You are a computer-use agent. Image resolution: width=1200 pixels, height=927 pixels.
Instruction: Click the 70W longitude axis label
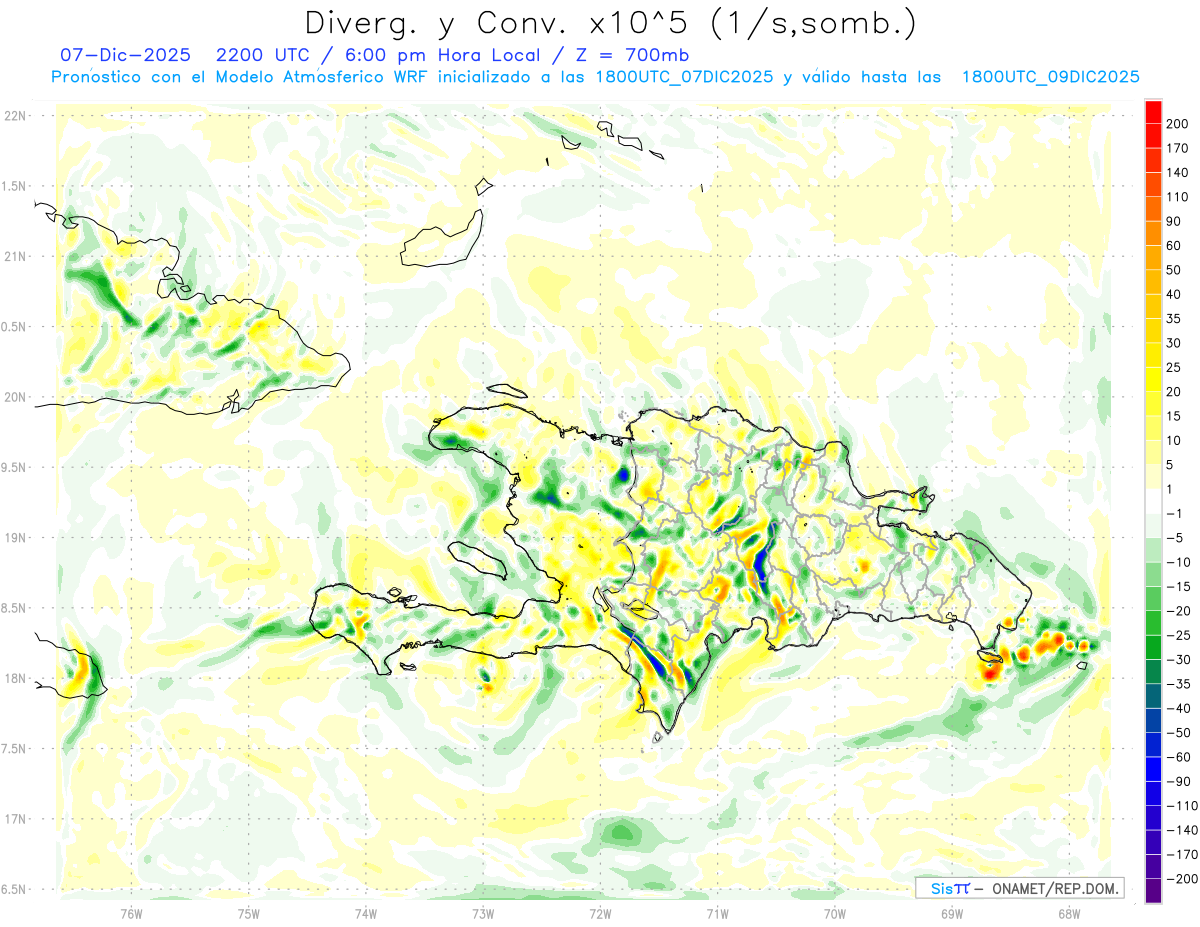point(834,913)
